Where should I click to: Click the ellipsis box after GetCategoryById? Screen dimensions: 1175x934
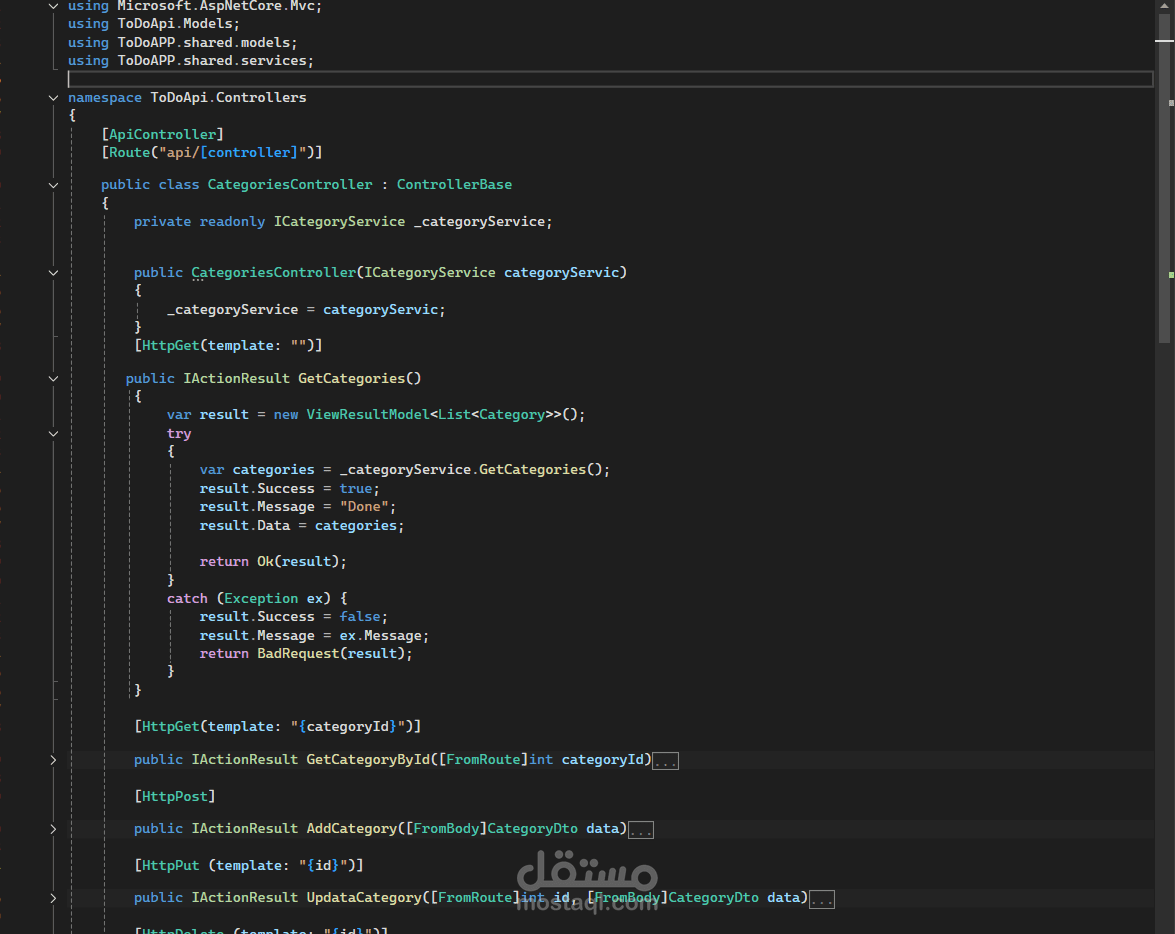coord(665,762)
